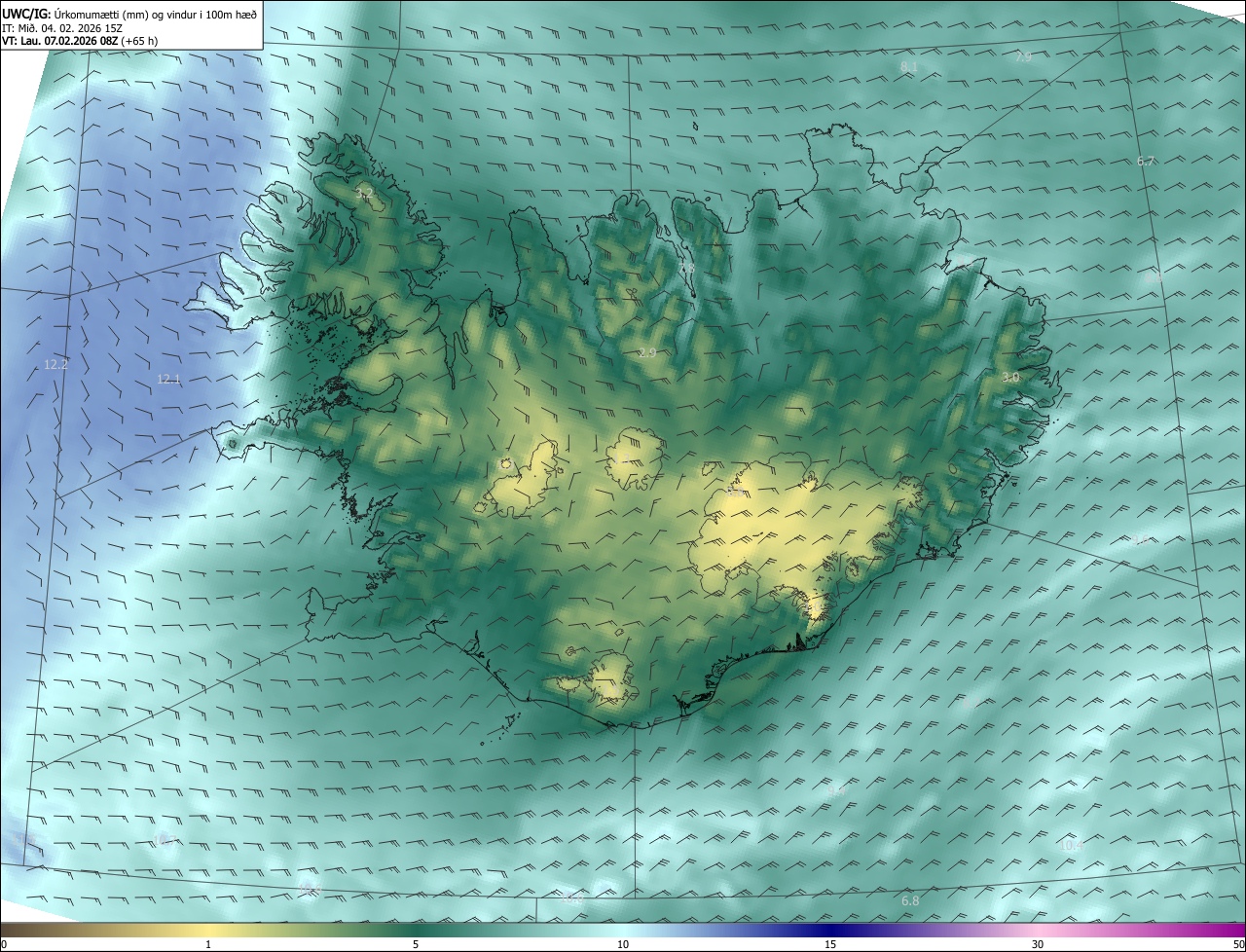1246x952 pixels.
Task: Click the 12.2 value west of Iceland
Action: point(55,365)
